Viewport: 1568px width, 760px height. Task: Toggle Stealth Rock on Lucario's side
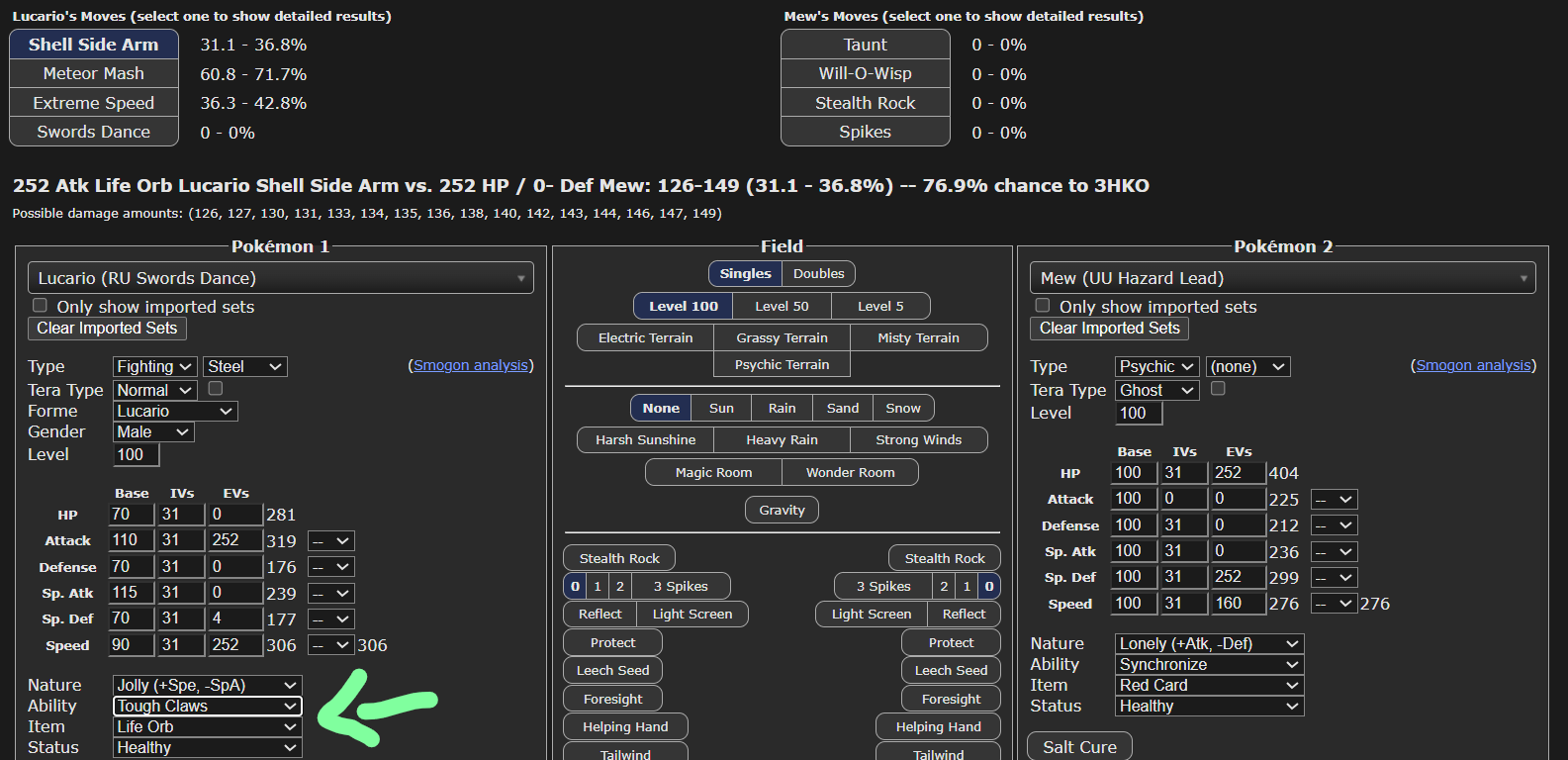[618, 559]
